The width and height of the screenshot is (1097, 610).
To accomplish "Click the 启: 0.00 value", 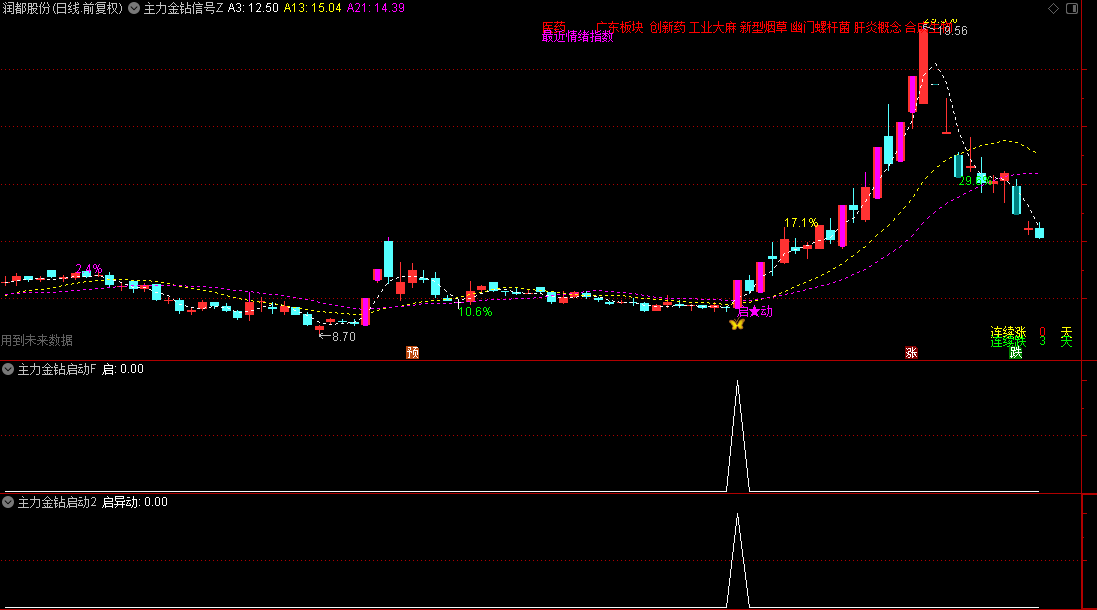I will pos(123,369).
